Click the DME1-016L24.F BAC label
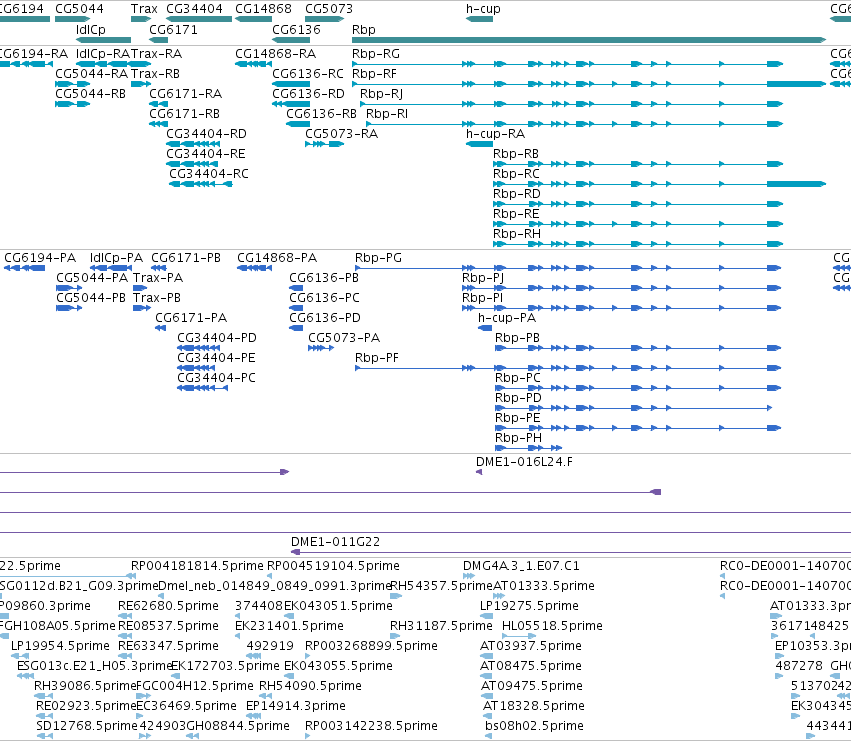The image size is (851, 741). (524, 463)
